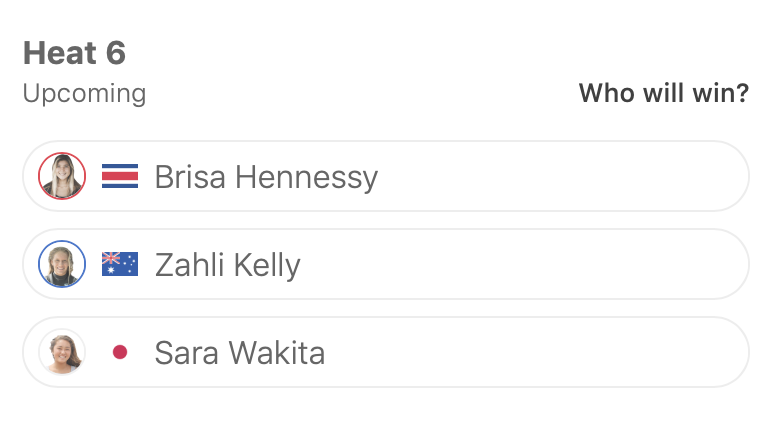Click the Japan flag icon
Screen dimensions: 778x442
pos(120,353)
